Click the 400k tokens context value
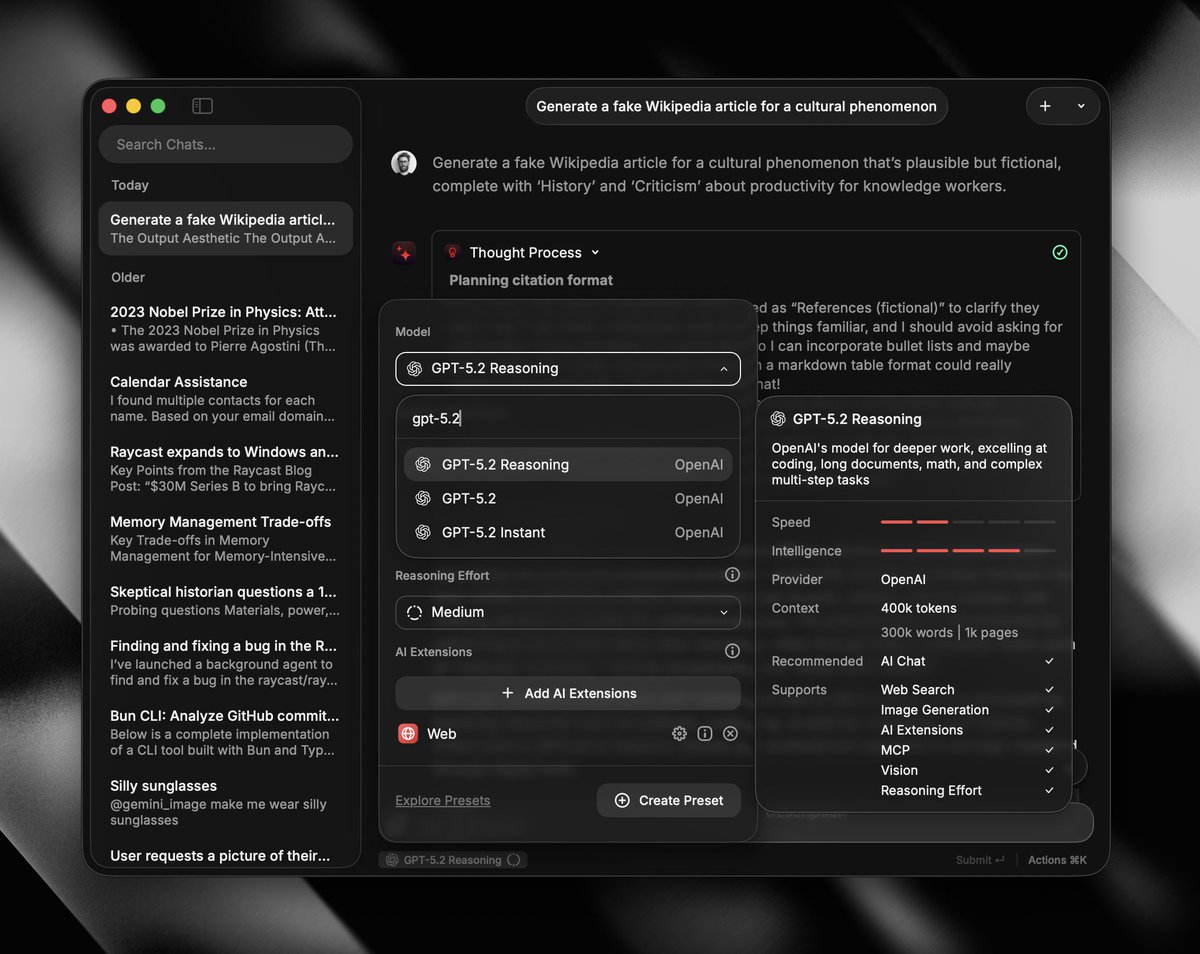Image resolution: width=1200 pixels, height=954 pixels. (918, 608)
